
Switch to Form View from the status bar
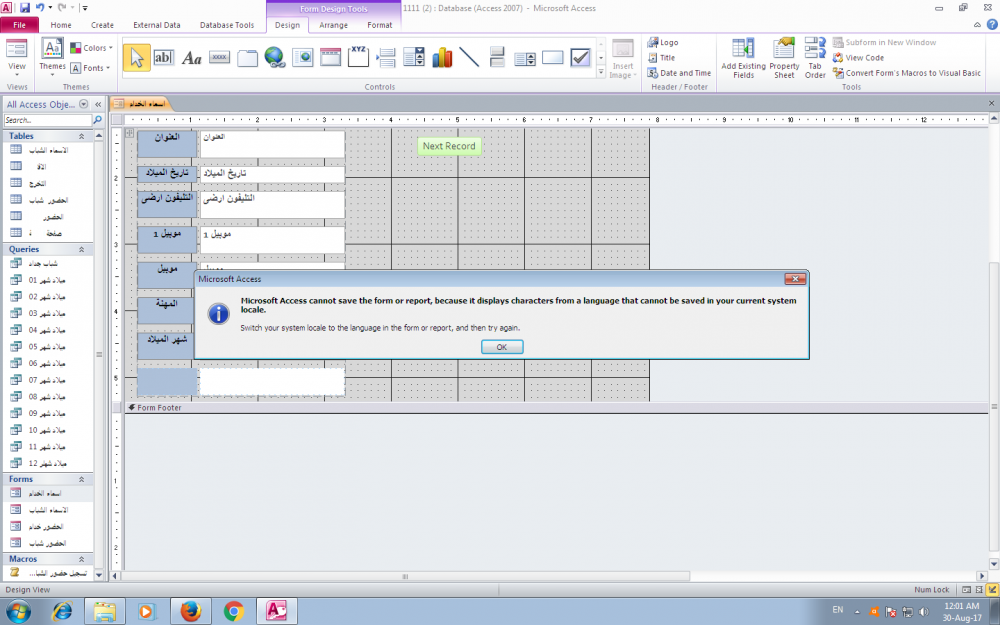coord(967,590)
